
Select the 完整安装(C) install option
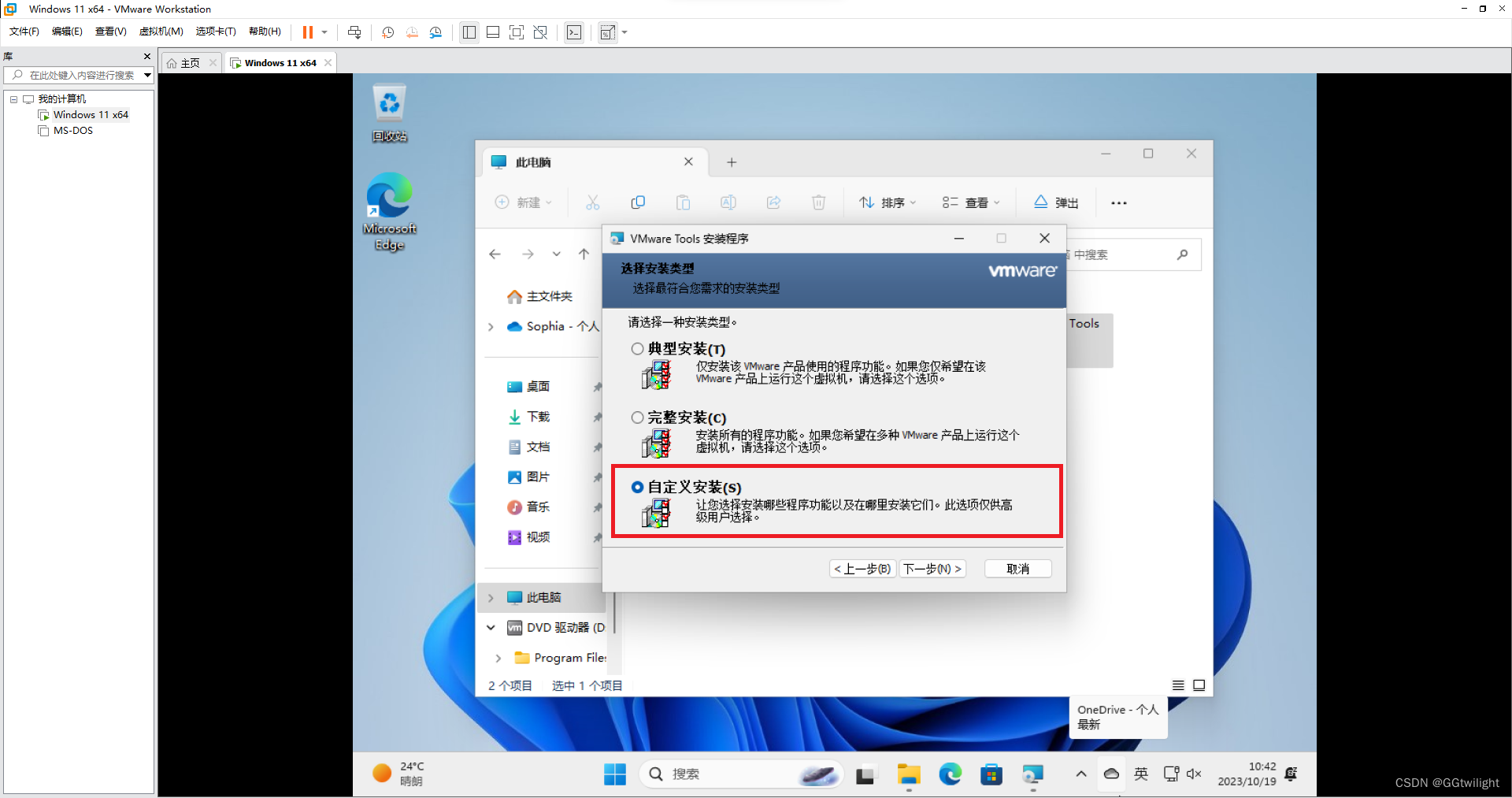coord(637,418)
